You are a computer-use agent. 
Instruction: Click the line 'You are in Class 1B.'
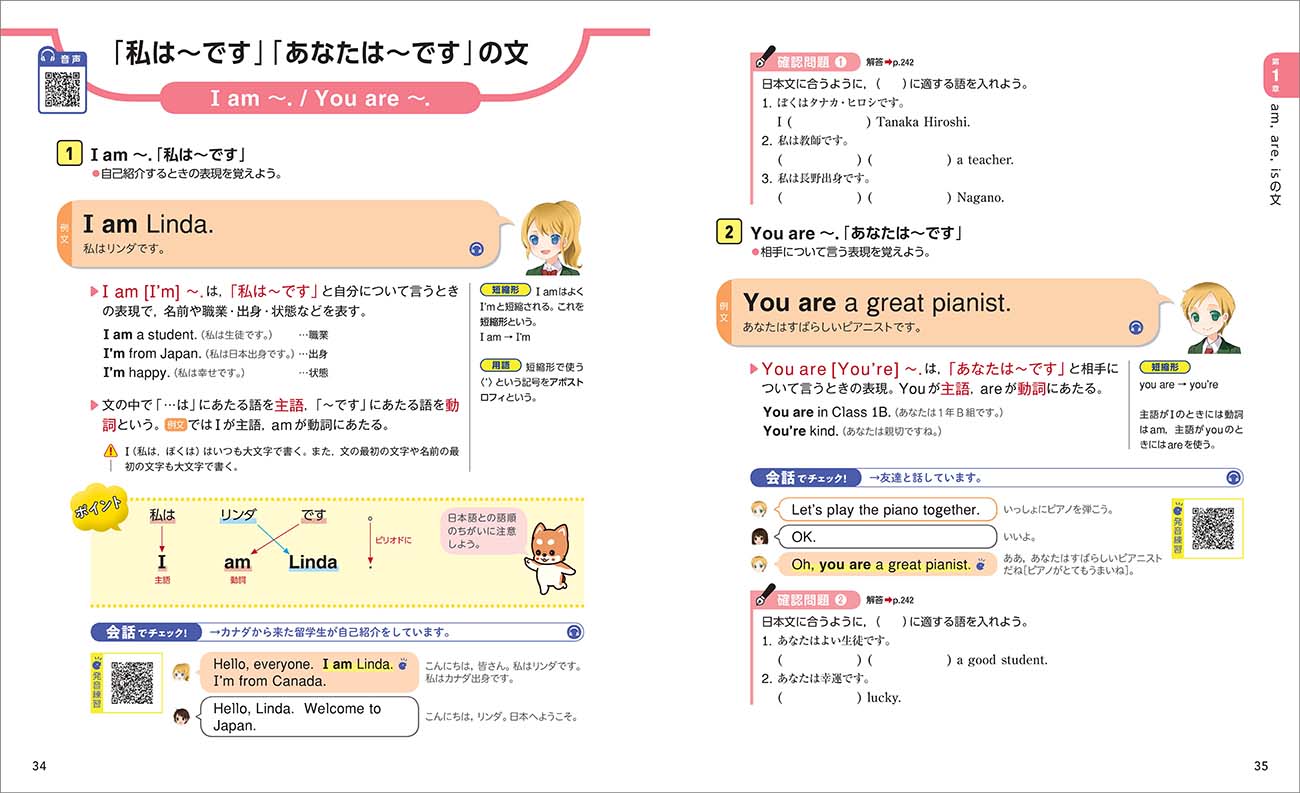(x=826, y=412)
